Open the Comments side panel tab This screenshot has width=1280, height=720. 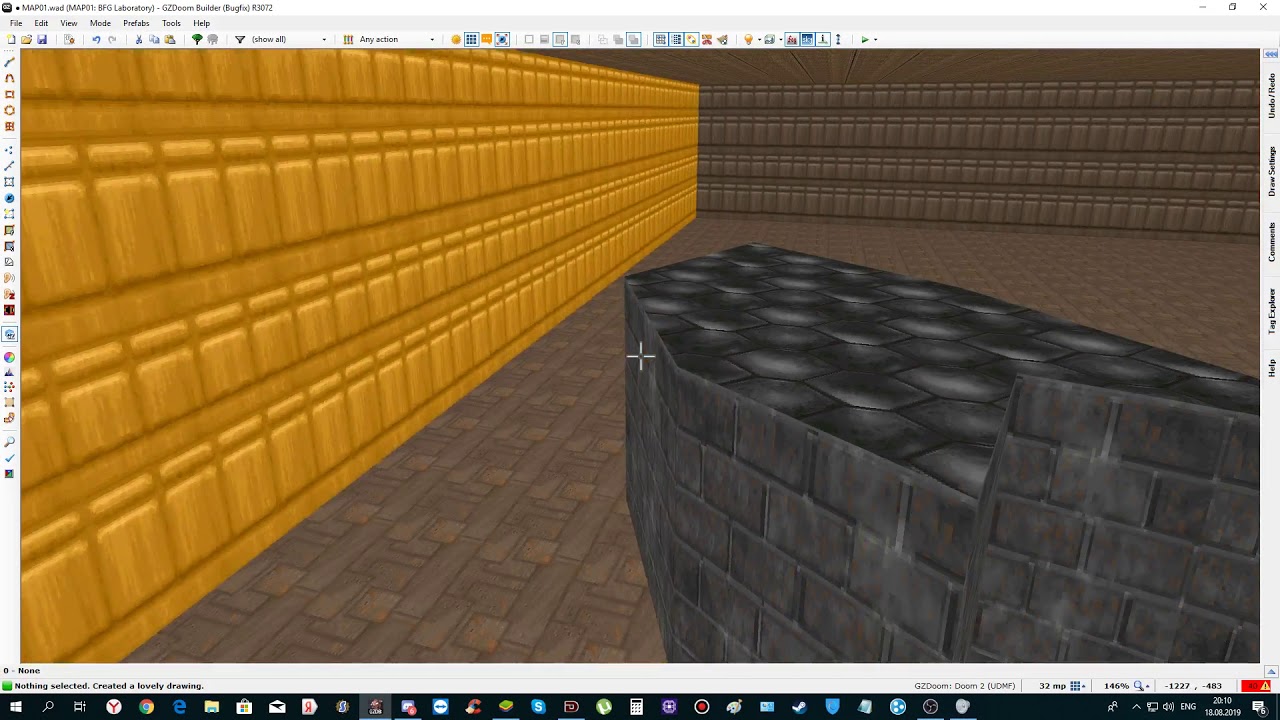tap(1272, 242)
